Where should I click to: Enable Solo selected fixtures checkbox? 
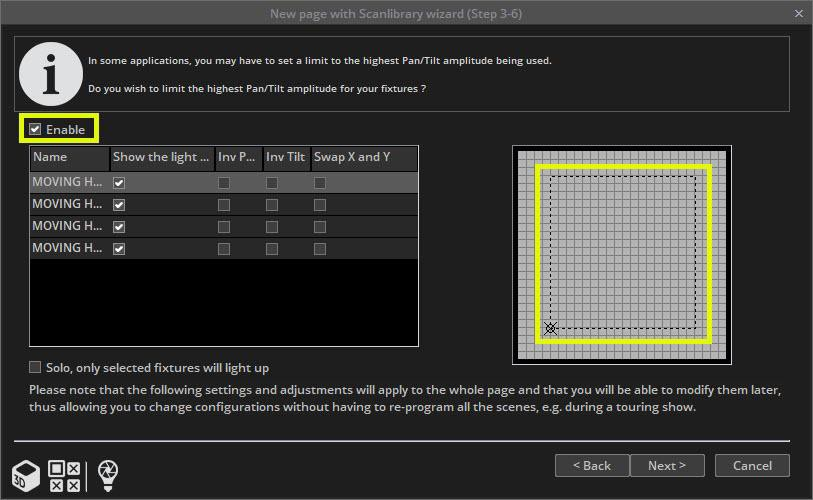pyautogui.click(x=36, y=367)
